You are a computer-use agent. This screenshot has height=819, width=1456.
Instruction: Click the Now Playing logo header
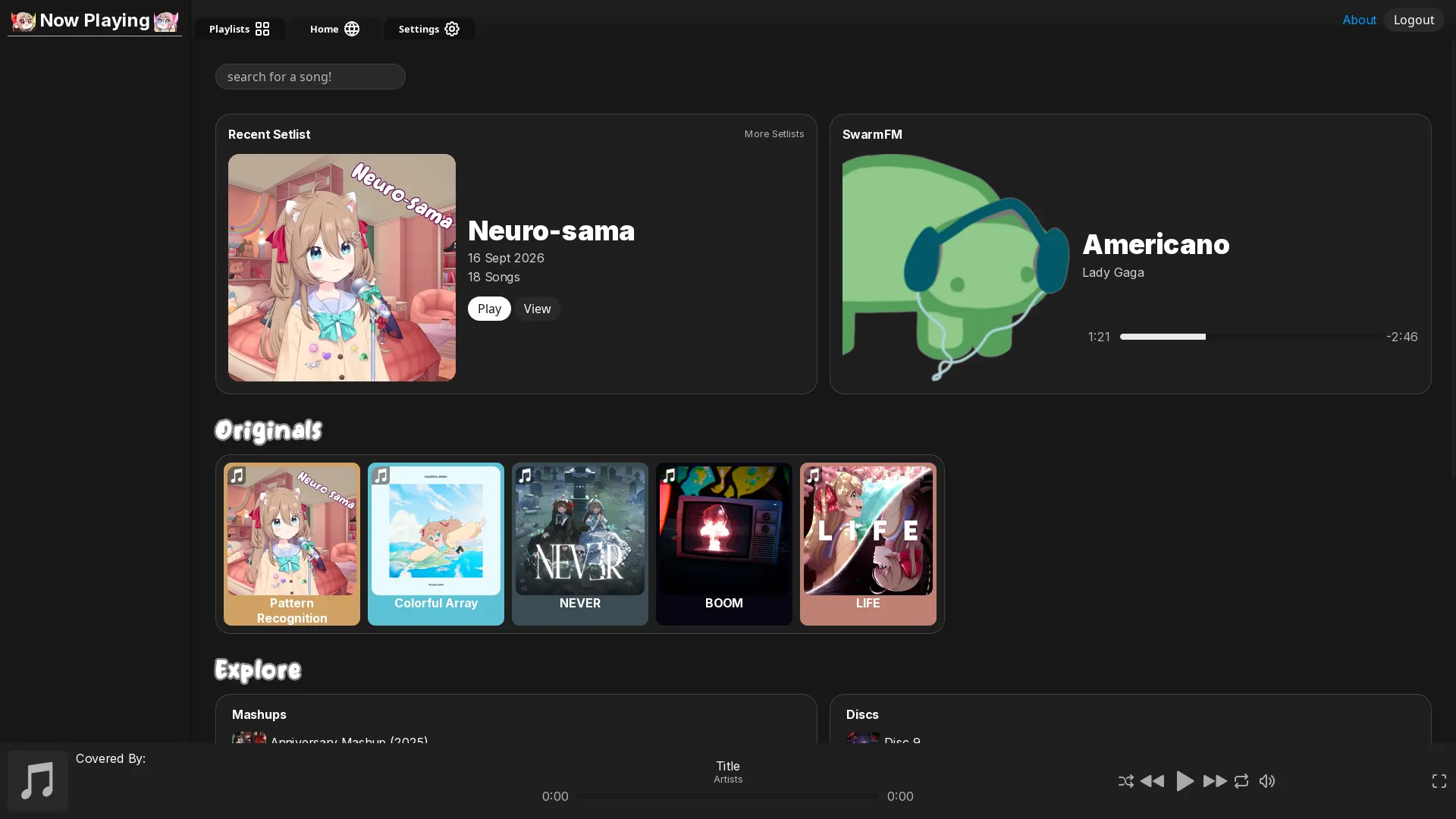point(95,20)
